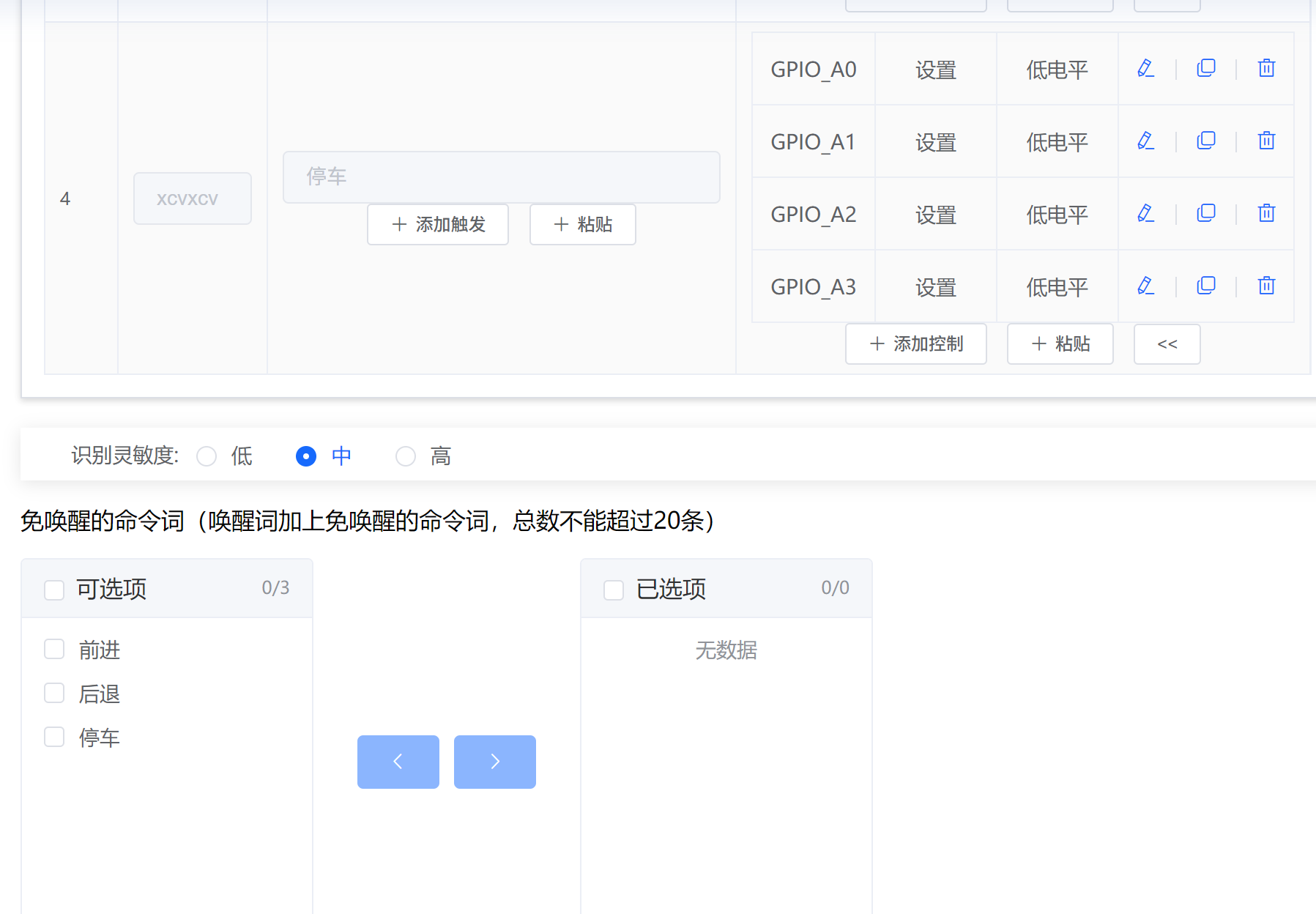The image size is (1316, 914).
Task: Select all items via 可选项 header checkbox
Action: pos(54,588)
